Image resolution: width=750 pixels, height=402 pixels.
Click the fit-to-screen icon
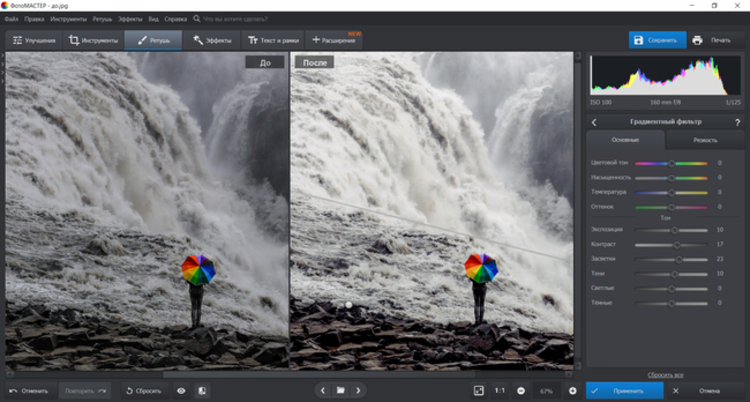click(x=478, y=390)
